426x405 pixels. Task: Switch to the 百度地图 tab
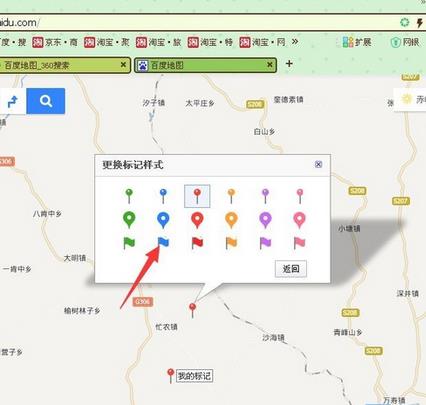205,65
